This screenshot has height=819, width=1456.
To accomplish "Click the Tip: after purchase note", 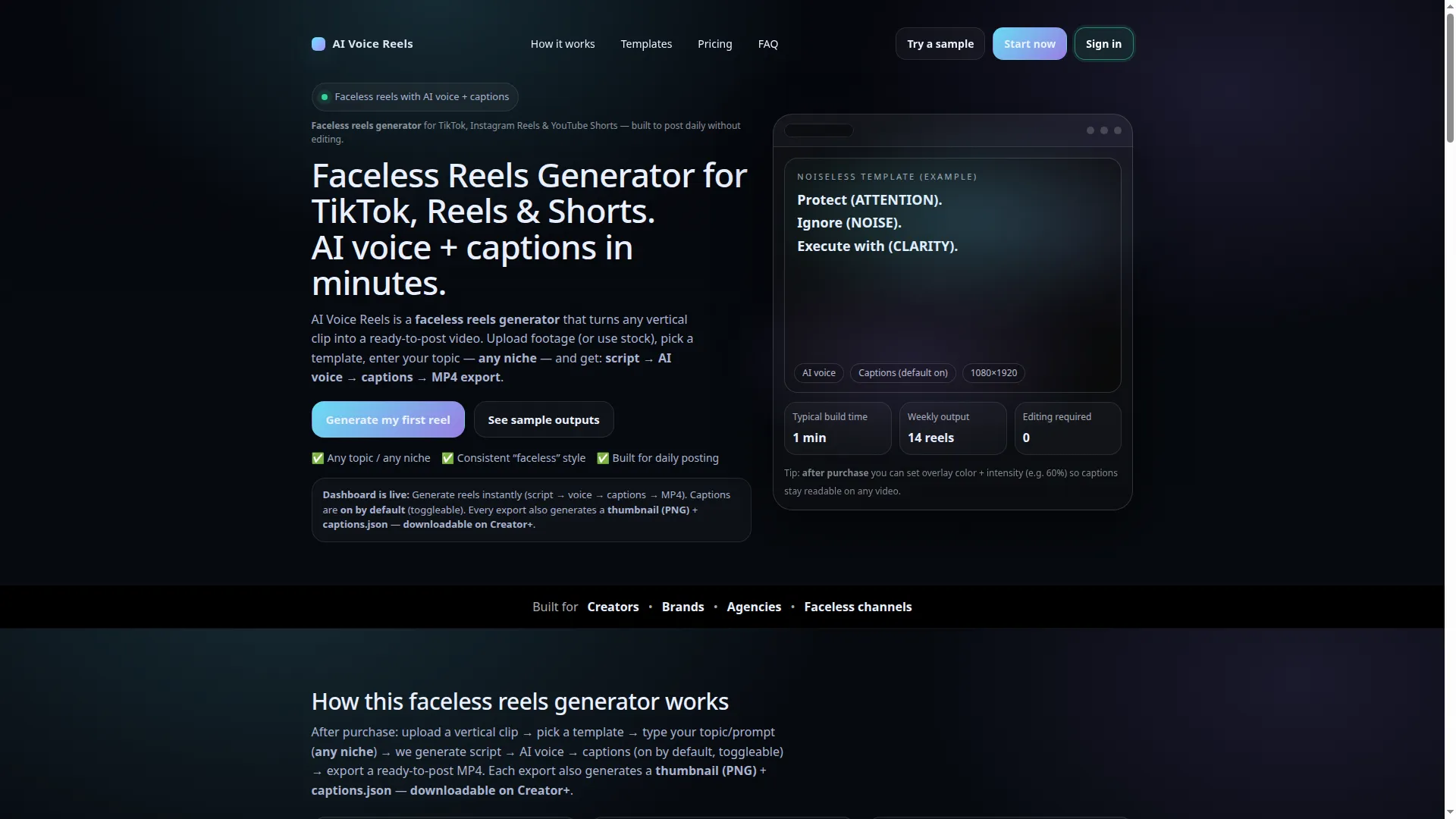I will click(951, 482).
